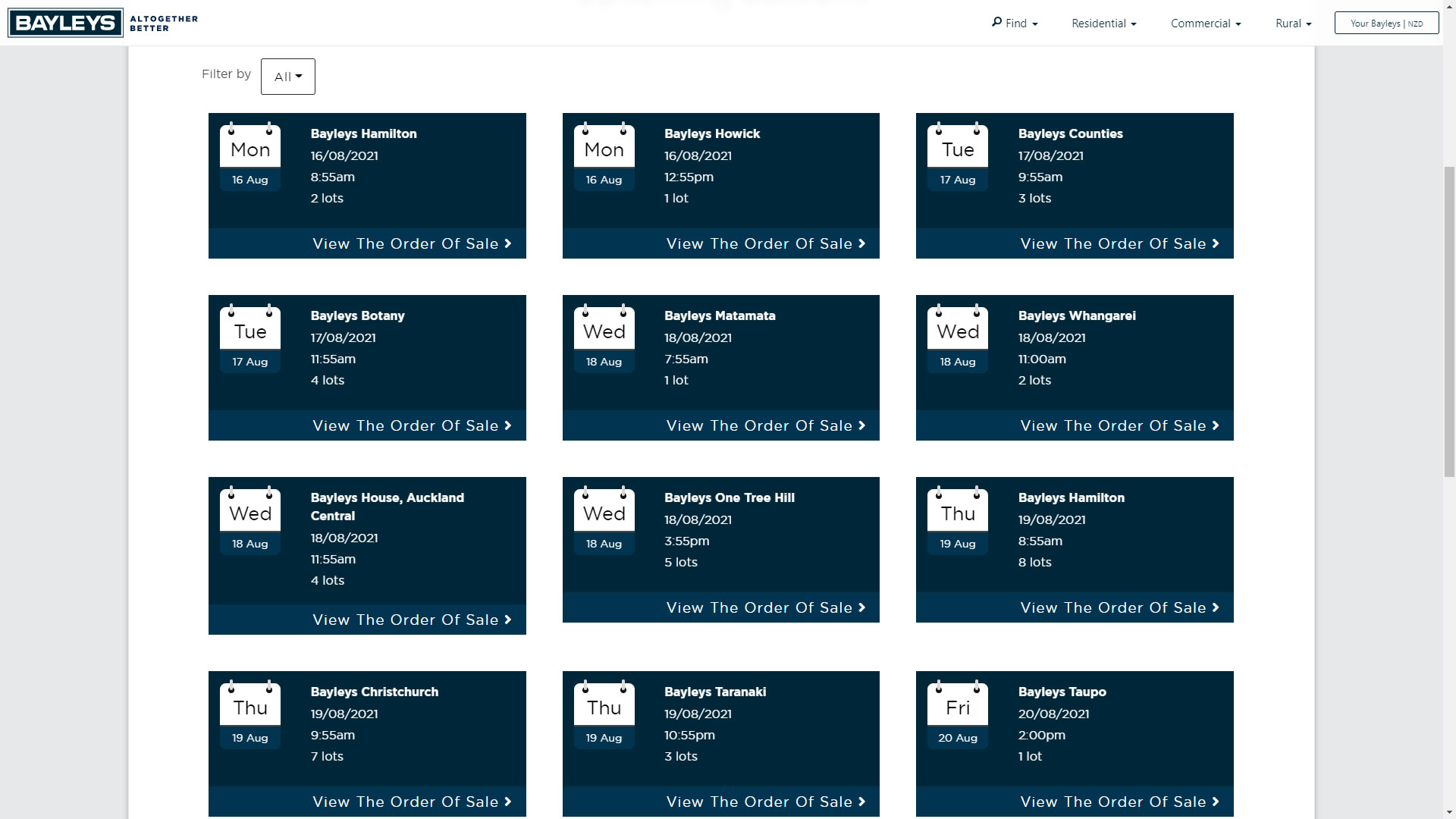1456x819 pixels.
Task: Click Wed 18 Aug calendar icon for Bayleys Matamata
Action: coord(604,338)
